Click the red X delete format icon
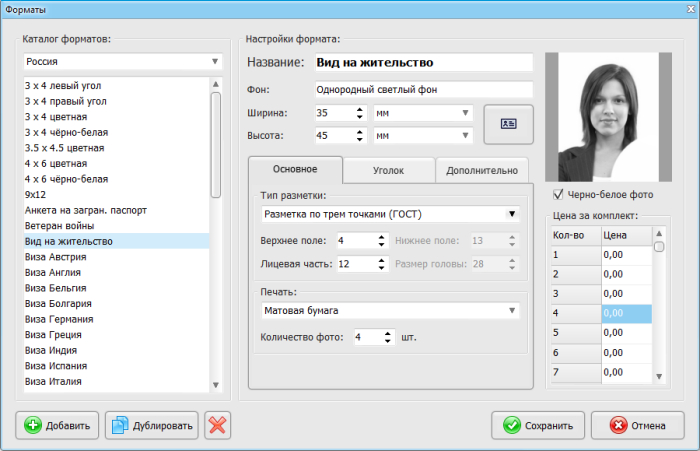Screen dimensions: 700x451 217,425
